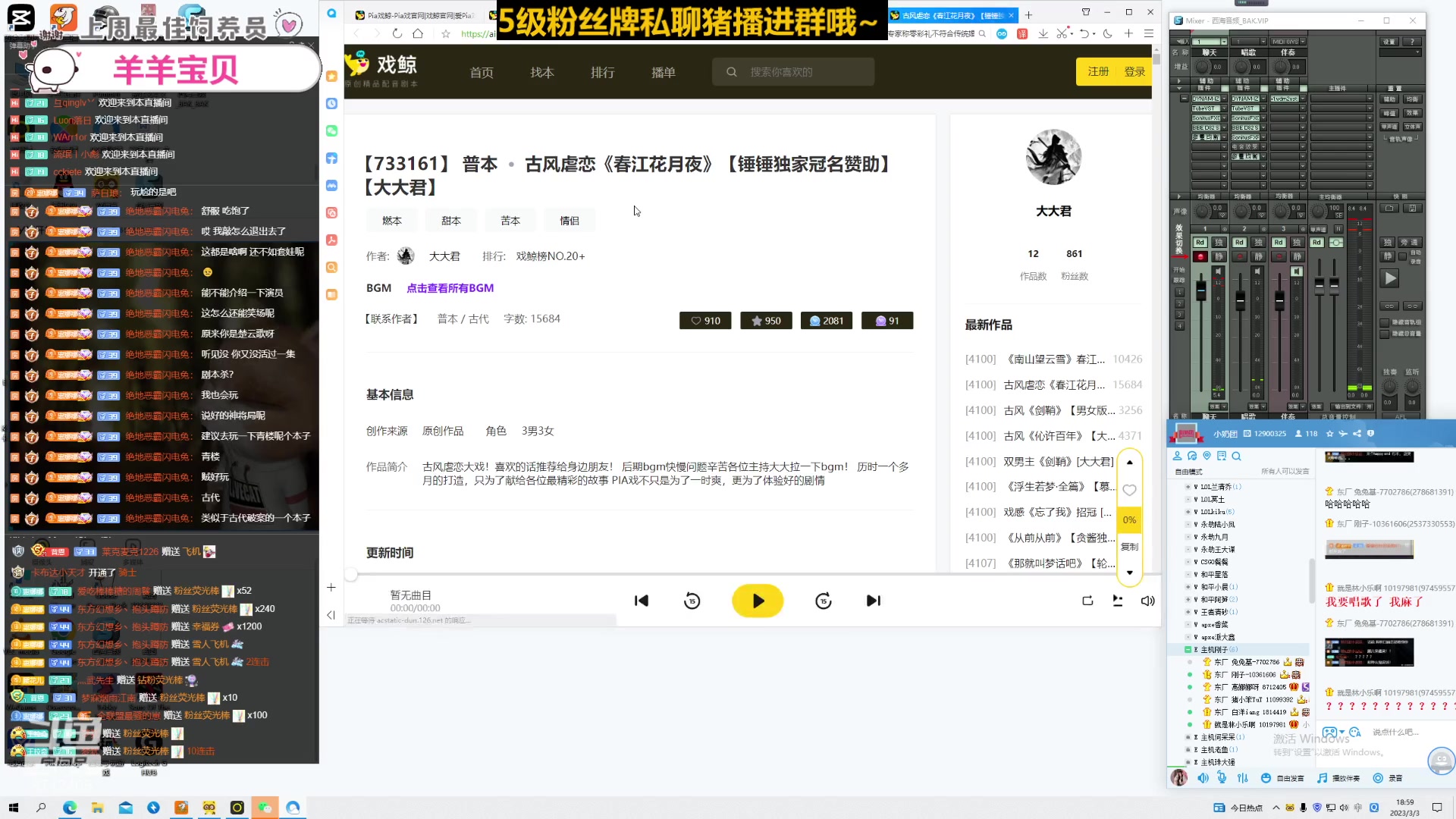Expand the LOLkiku group in the member list

(x=1188, y=512)
